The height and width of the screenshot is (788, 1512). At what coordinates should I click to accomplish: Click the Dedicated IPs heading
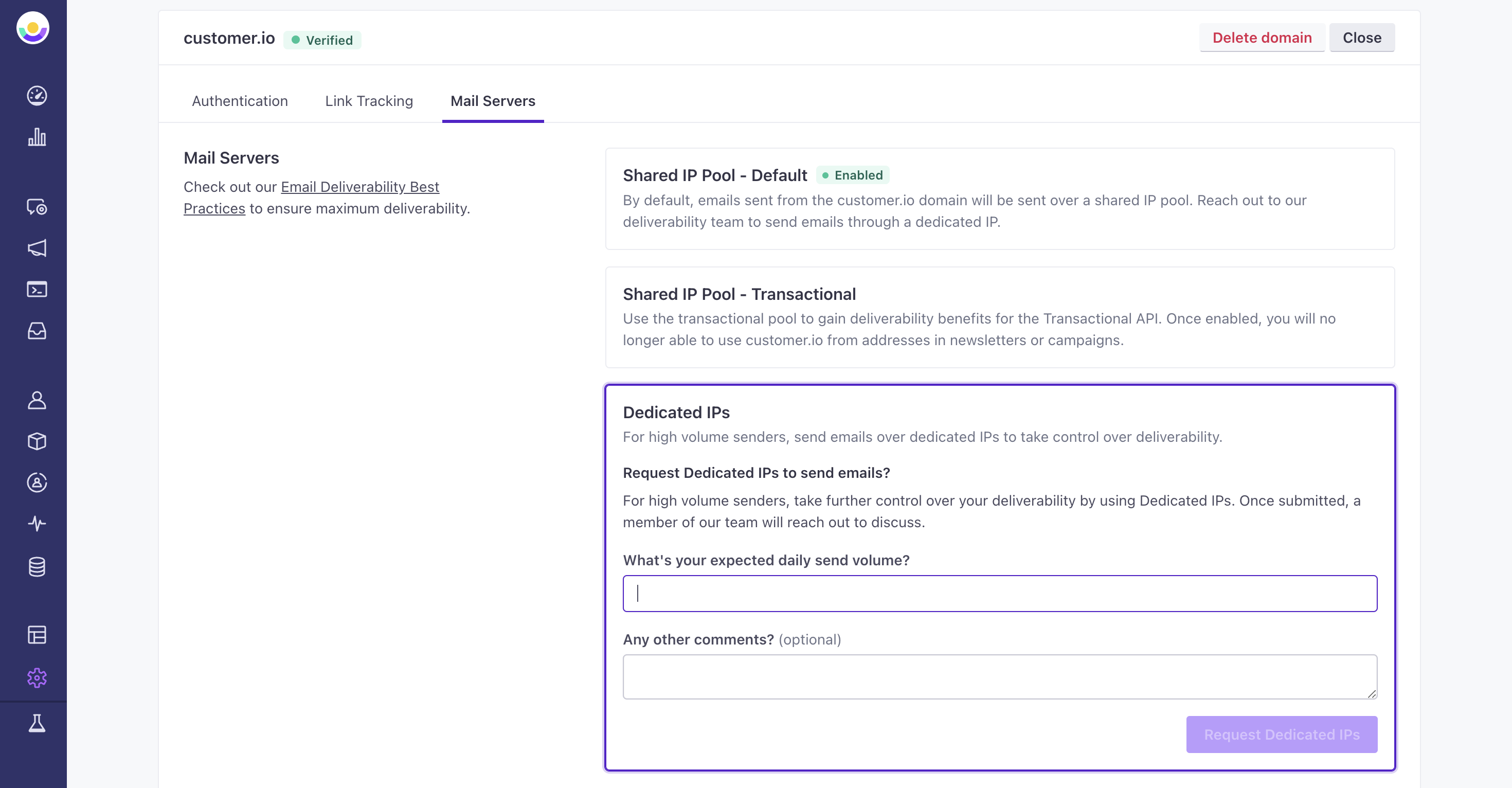[676, 412]
